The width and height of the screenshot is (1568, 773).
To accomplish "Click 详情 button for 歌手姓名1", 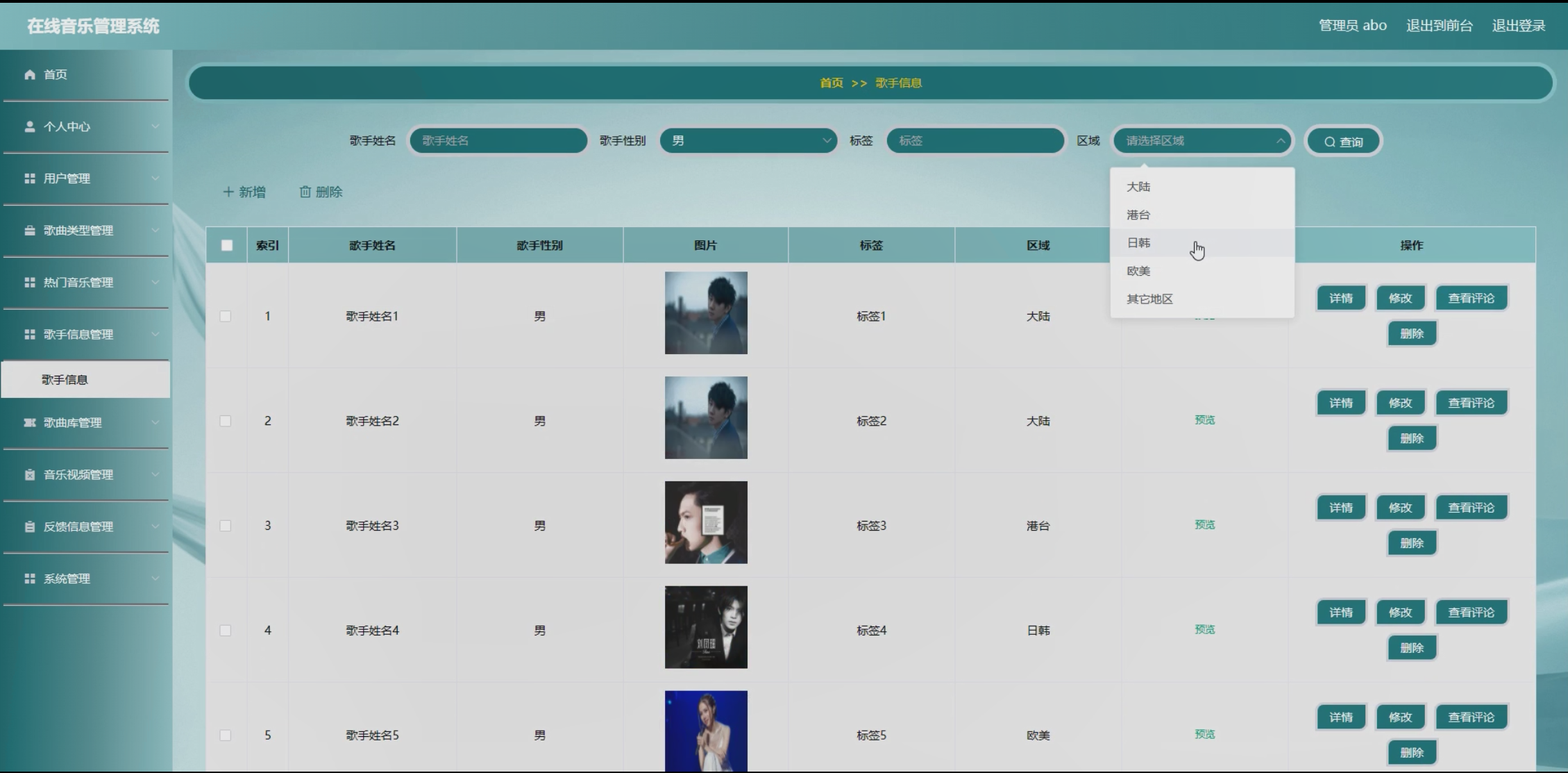I will [x=1341, y=298].
